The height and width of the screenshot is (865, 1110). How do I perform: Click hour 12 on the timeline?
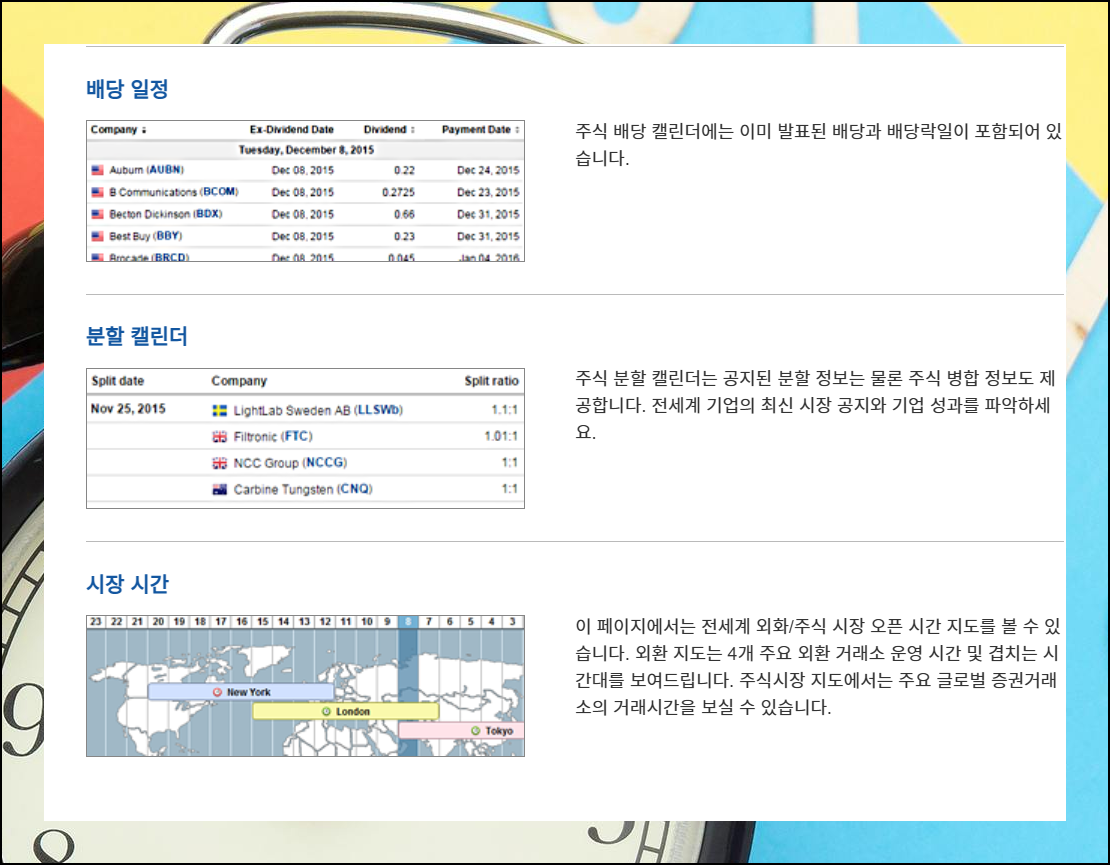click(325, 621)
